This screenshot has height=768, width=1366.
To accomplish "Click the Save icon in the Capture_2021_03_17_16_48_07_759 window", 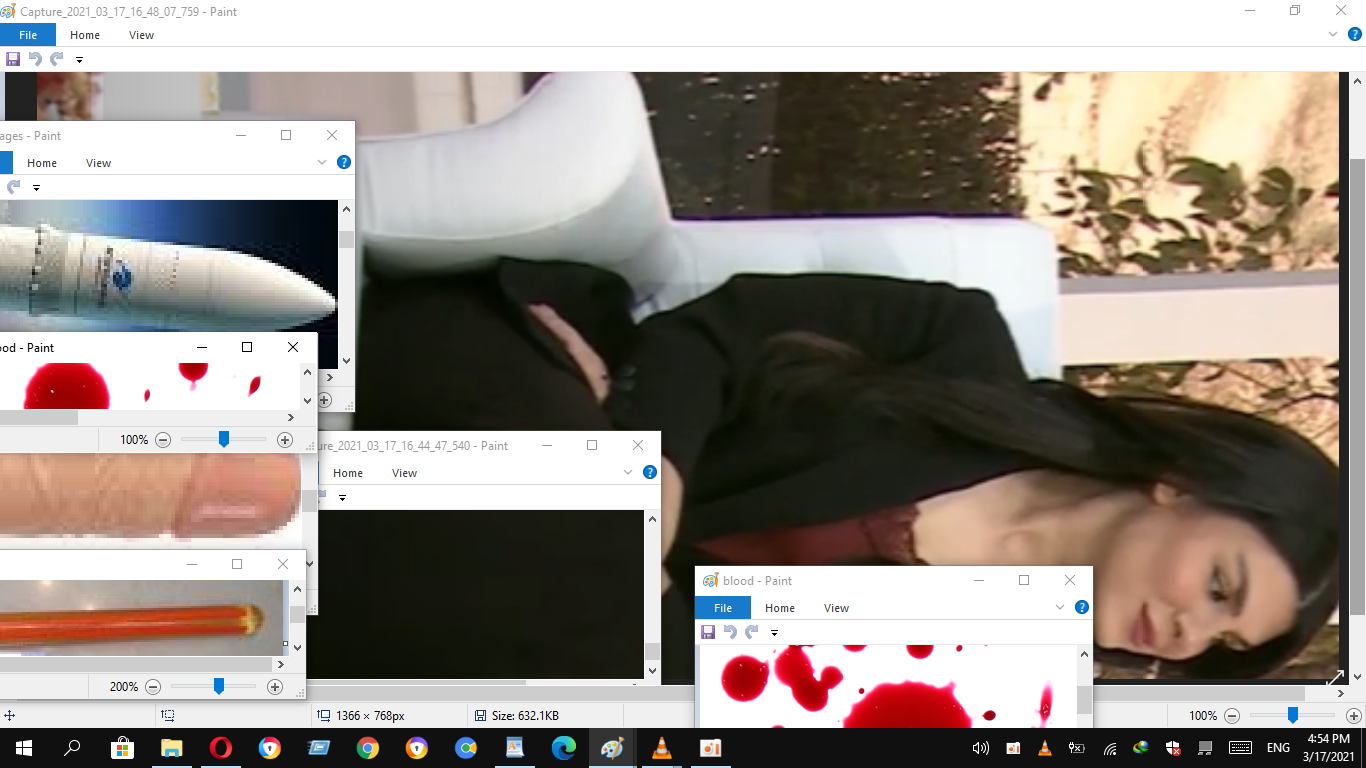I will tap(13, 59).
